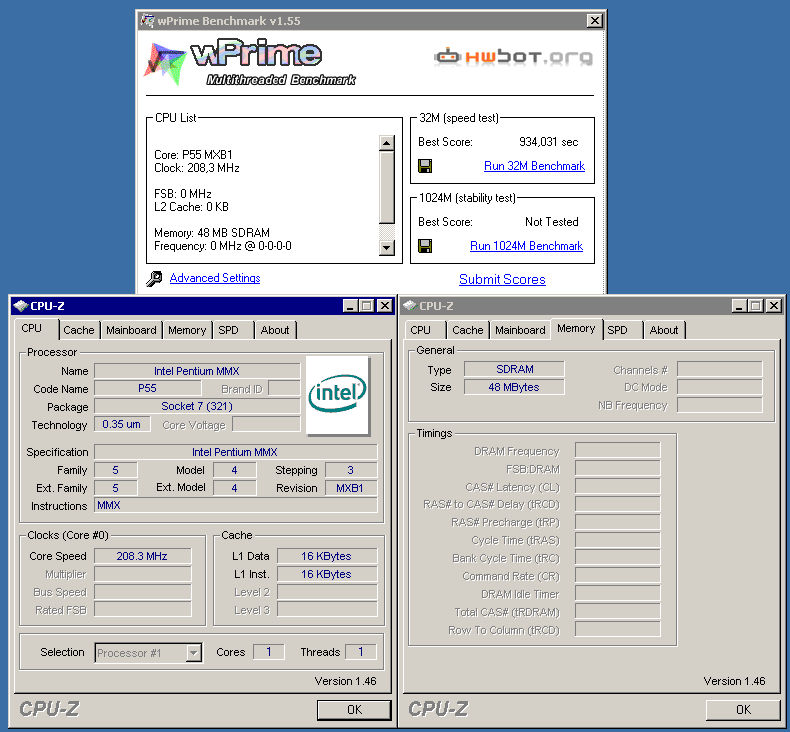This screenshot has height=732, width=790.
Task: Click the Package value Socket 7 (321)
Action: pos(197,407)
